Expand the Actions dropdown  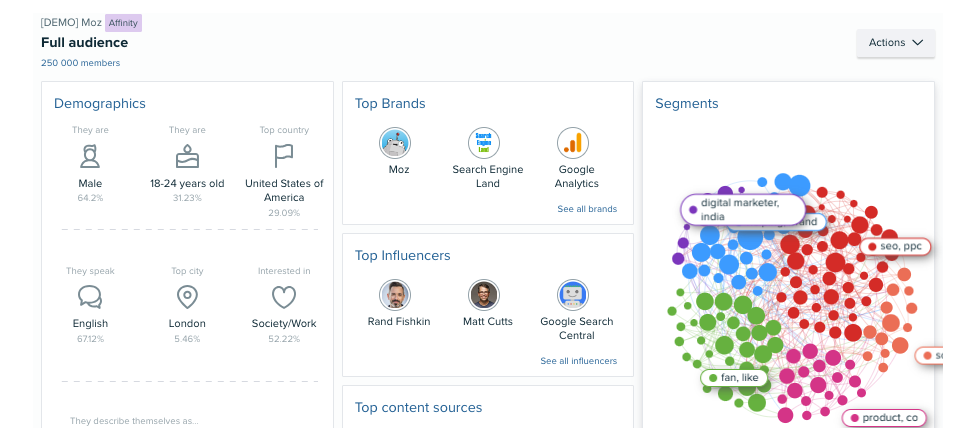895,43
